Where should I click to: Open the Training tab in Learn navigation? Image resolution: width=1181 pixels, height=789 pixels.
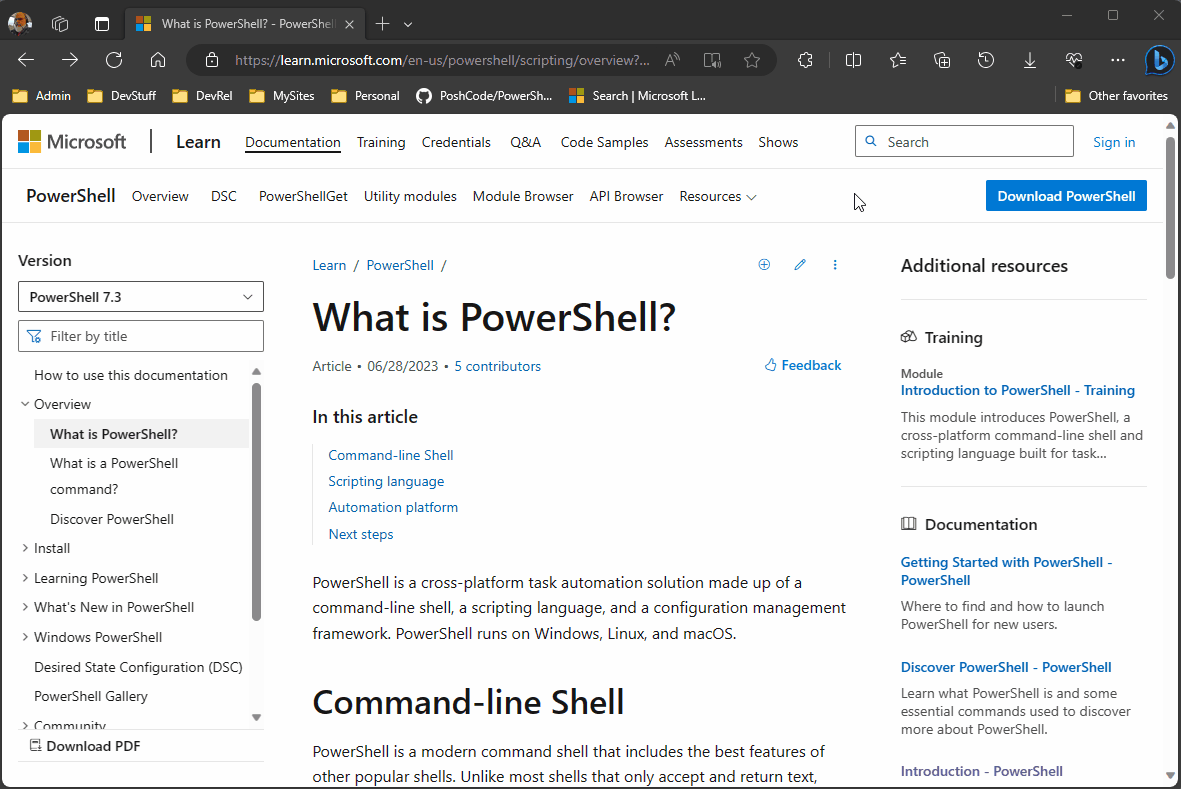381,142
